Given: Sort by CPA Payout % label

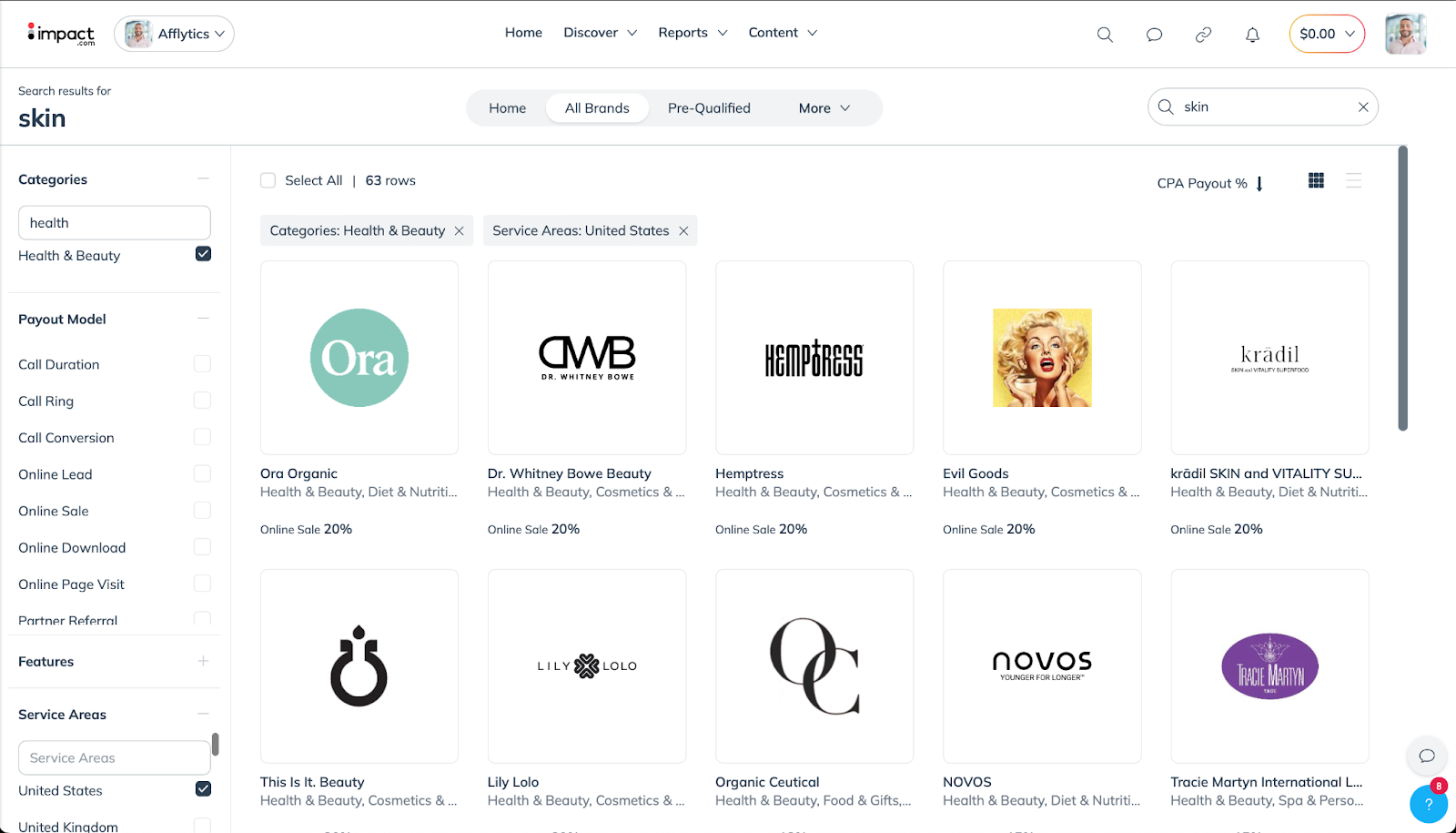Looking at the screenshot, I should coord(1202,184).
